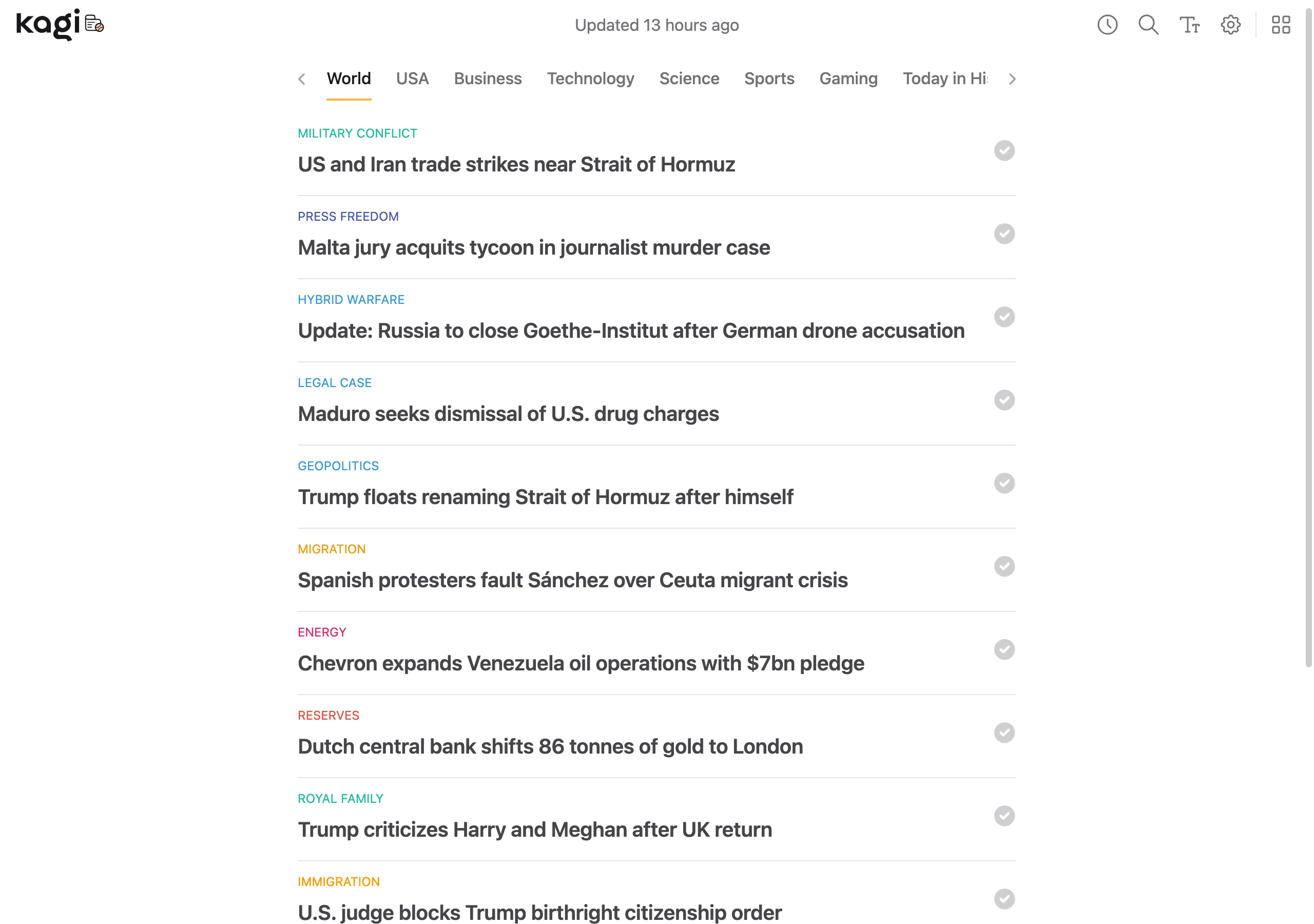1314x924 pixels.
Task: Switch to the Technology tab
Action: pos(590,79)
